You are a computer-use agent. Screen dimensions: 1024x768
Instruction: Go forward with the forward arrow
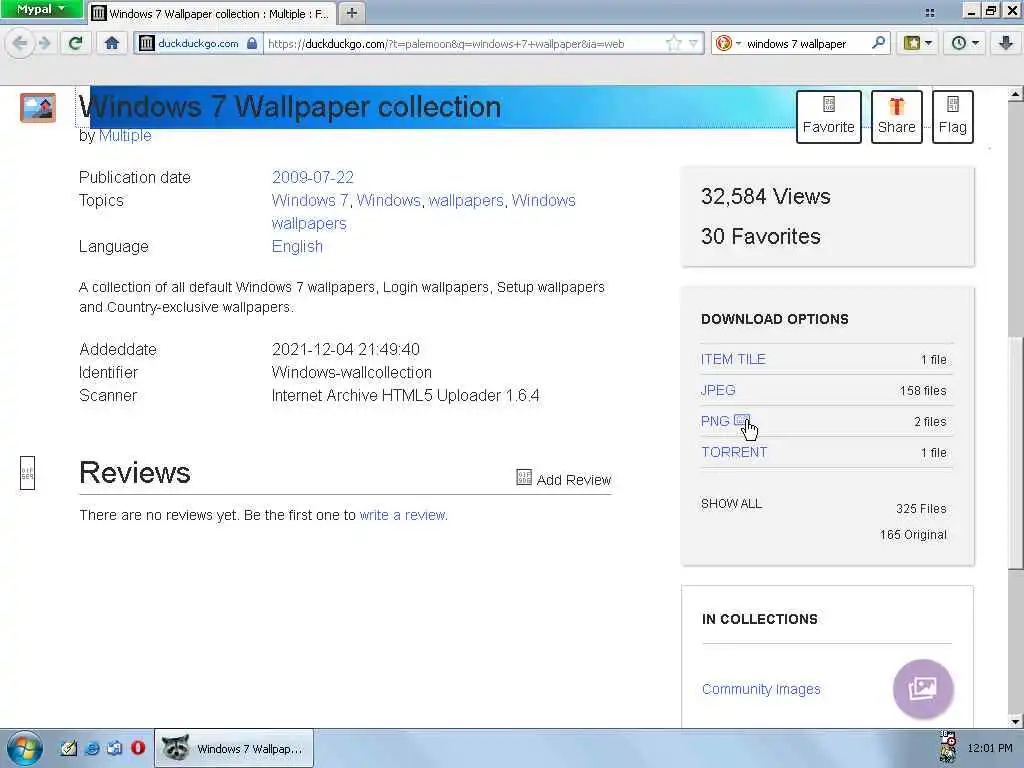44,44
